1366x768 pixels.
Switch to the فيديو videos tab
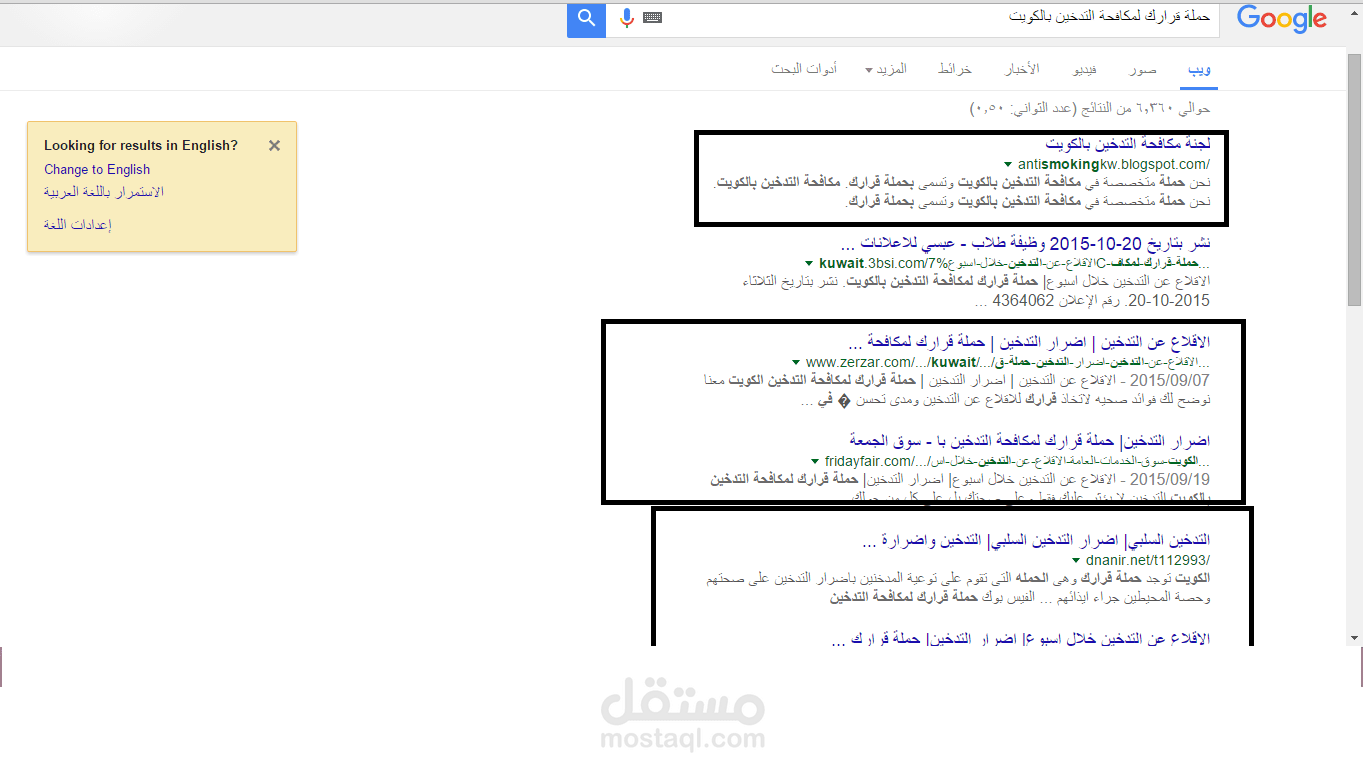click(1085, 69)
